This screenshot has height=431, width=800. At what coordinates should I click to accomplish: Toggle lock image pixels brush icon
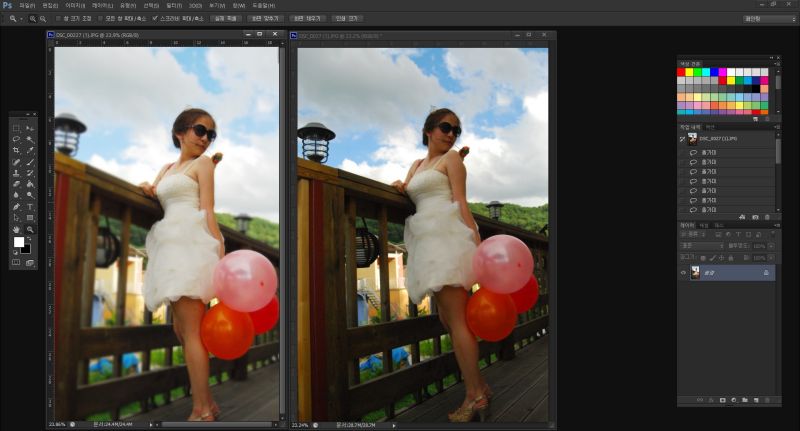(713, 258)
